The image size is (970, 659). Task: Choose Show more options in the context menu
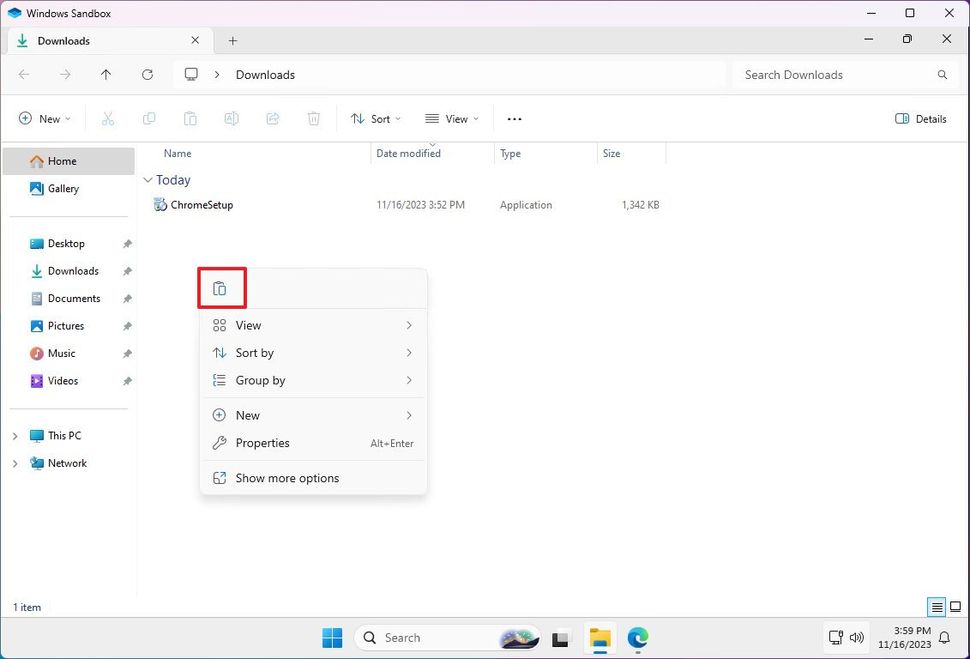tap(287, 478)
